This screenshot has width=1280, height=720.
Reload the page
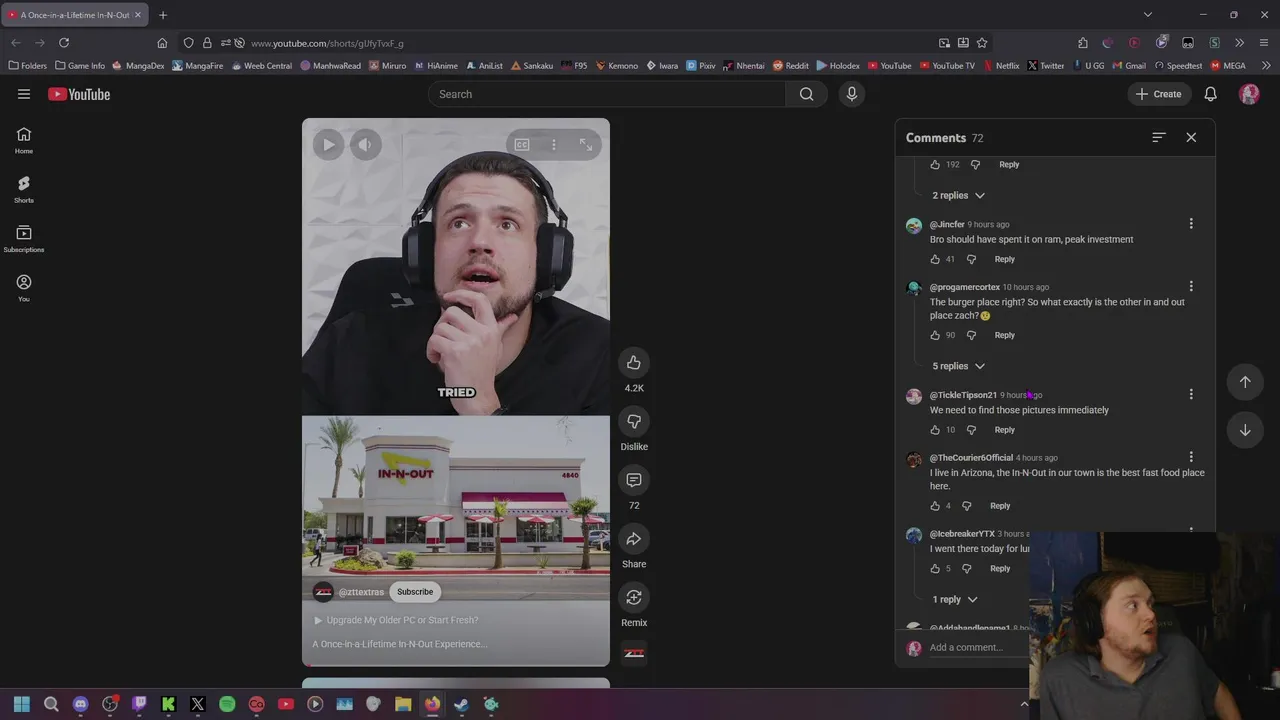pyautogui.click(x=64, y=43)
